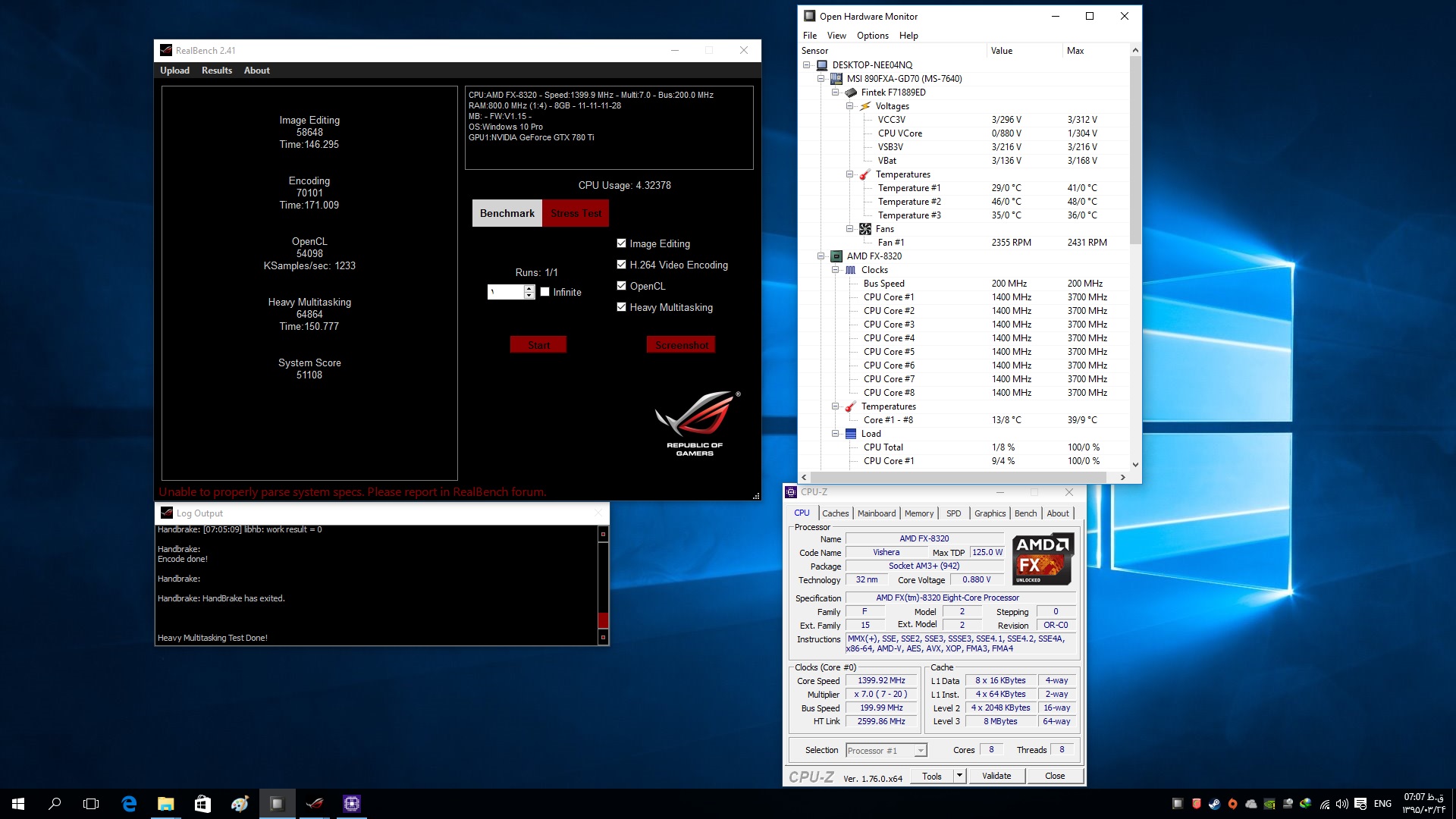
Task: Switch to CPU-Z taskbar button
Action: (x=351, y=804)
